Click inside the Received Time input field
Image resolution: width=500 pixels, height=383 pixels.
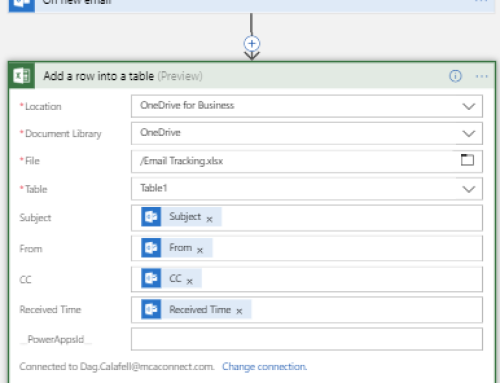click(x=307, y=310)
